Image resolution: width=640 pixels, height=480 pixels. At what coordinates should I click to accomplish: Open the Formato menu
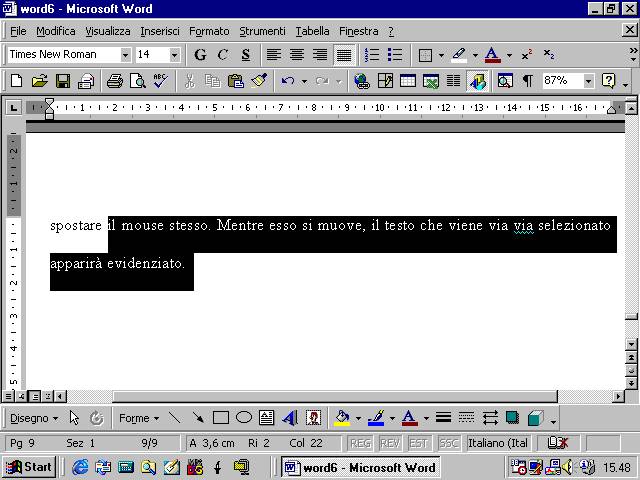[209, 31]
